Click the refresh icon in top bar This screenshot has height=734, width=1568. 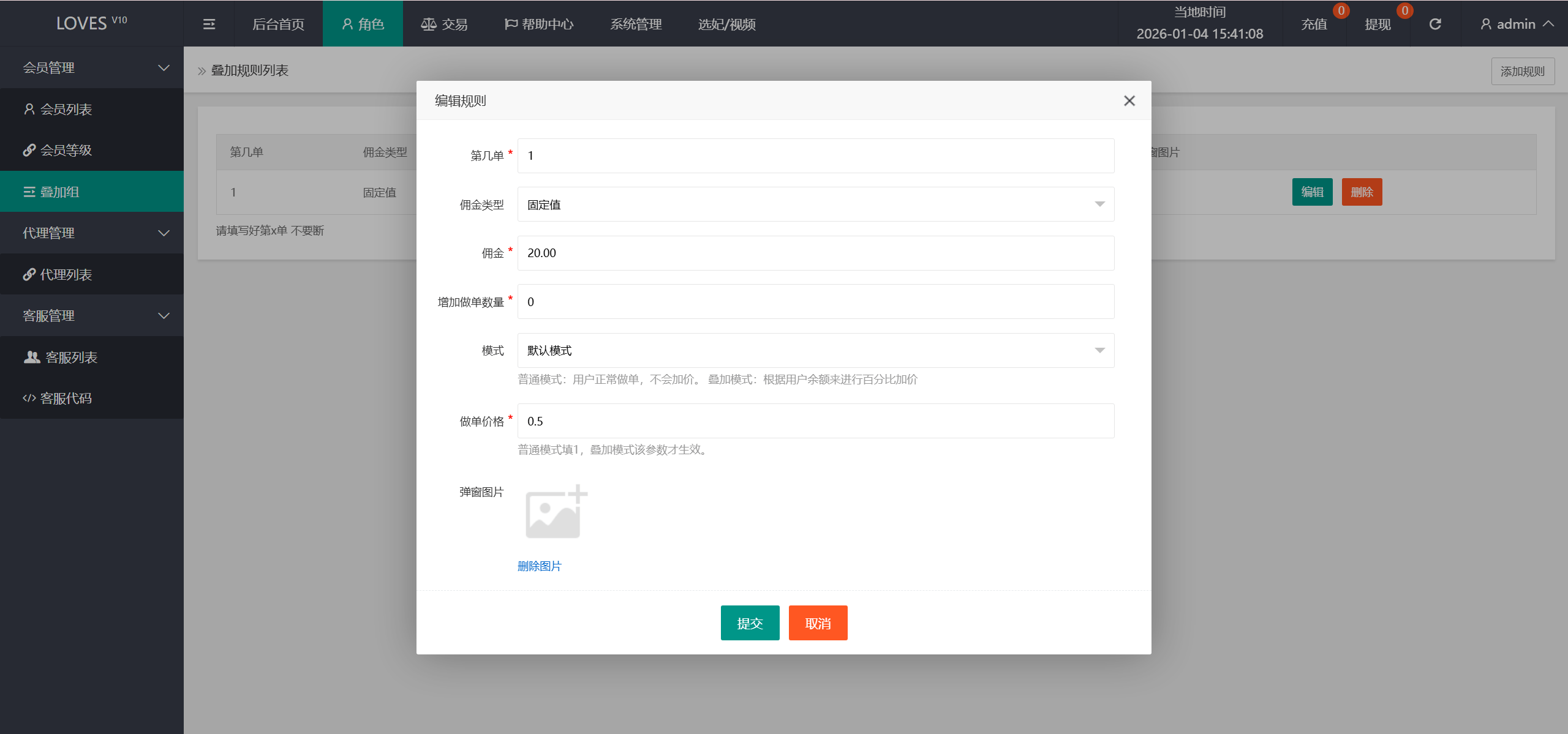[x=1436, y=23]
